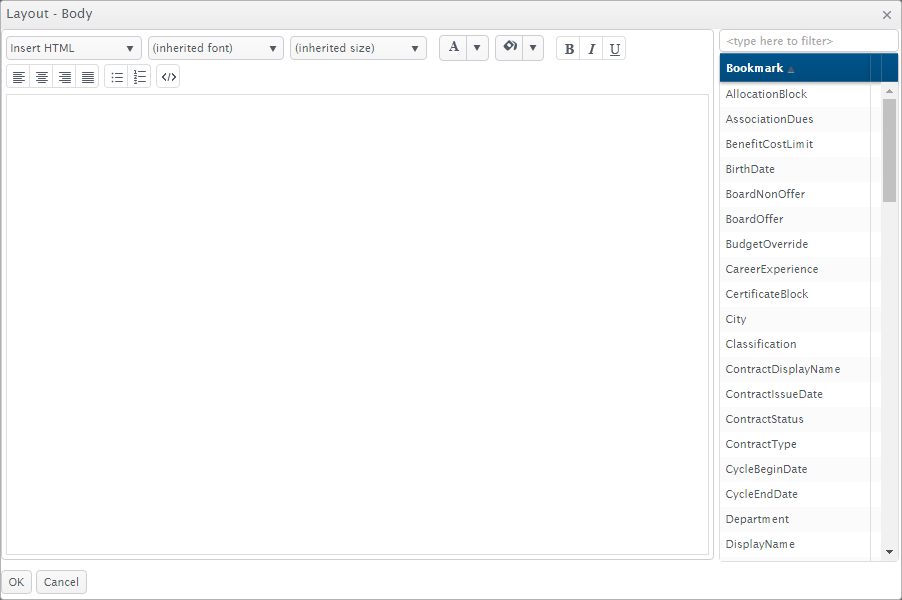Select ContractDisplayName bookmark
This screenshot has height=600, width=902.
(794, 369)
